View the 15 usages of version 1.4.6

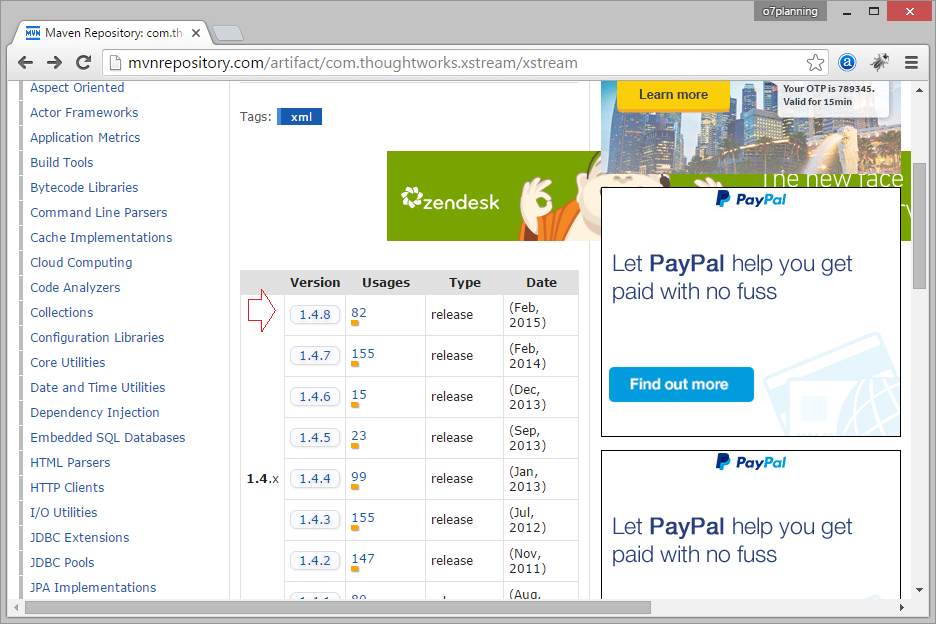(x=359, y=395)
